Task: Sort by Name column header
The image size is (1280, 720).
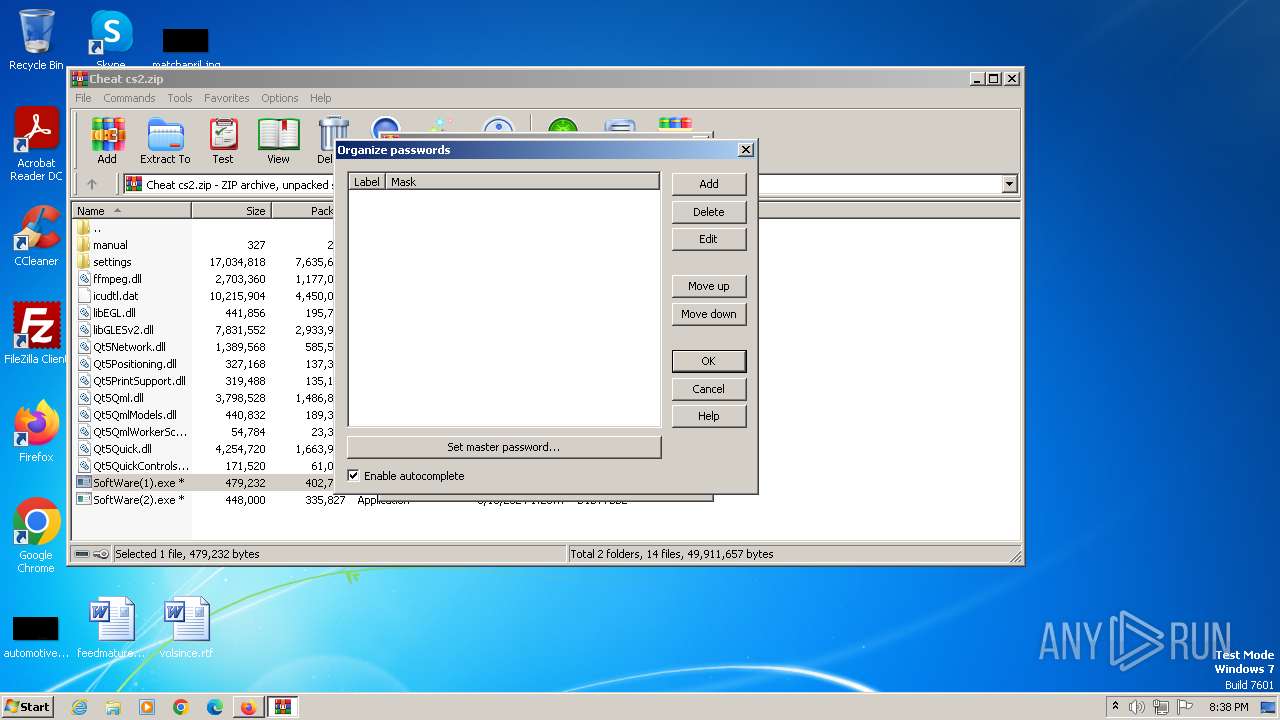Action: pos(132,211)
